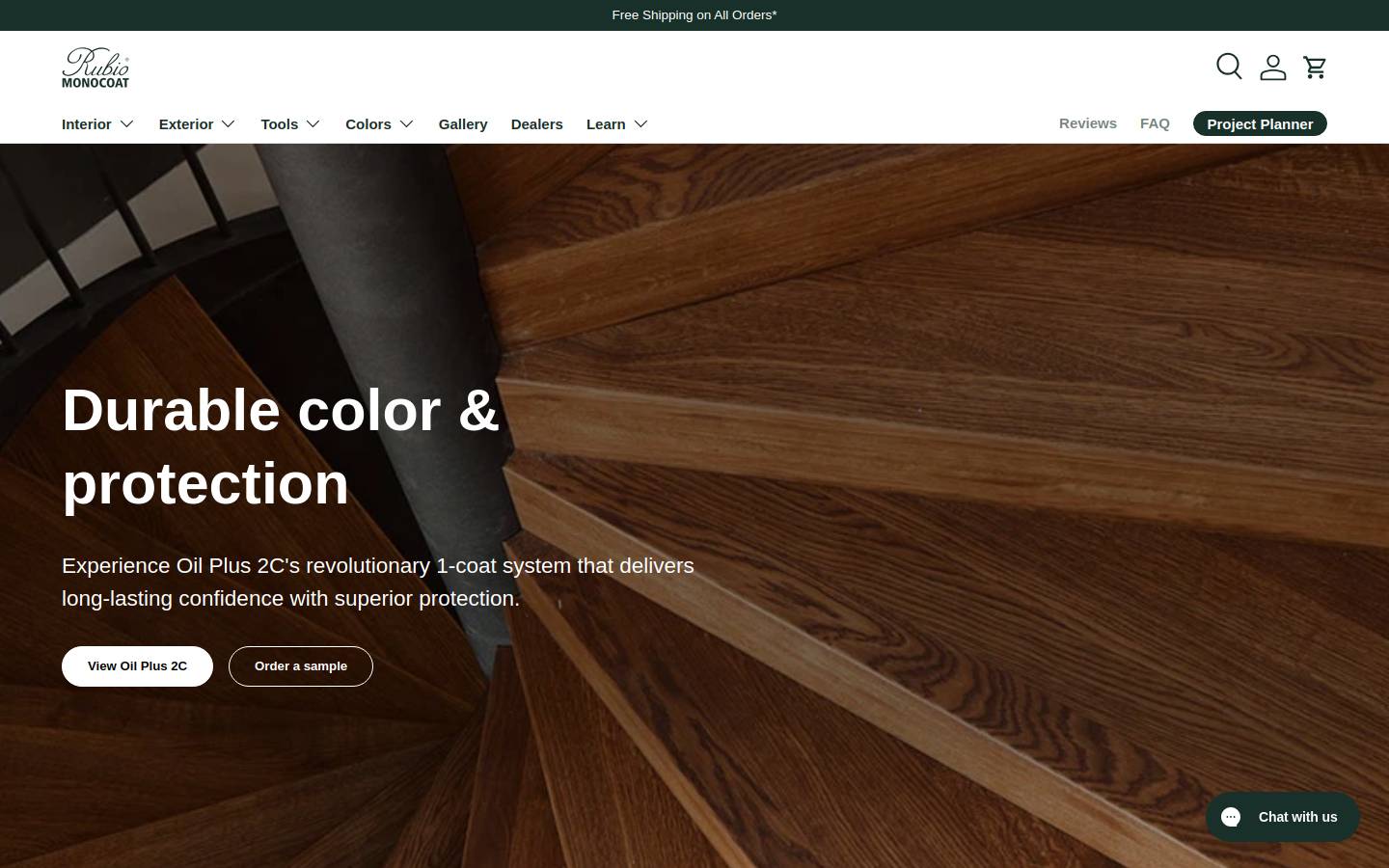Go to FAQ link
This screenshot has height=868, width=1389.
click(x=1155, y=123)
